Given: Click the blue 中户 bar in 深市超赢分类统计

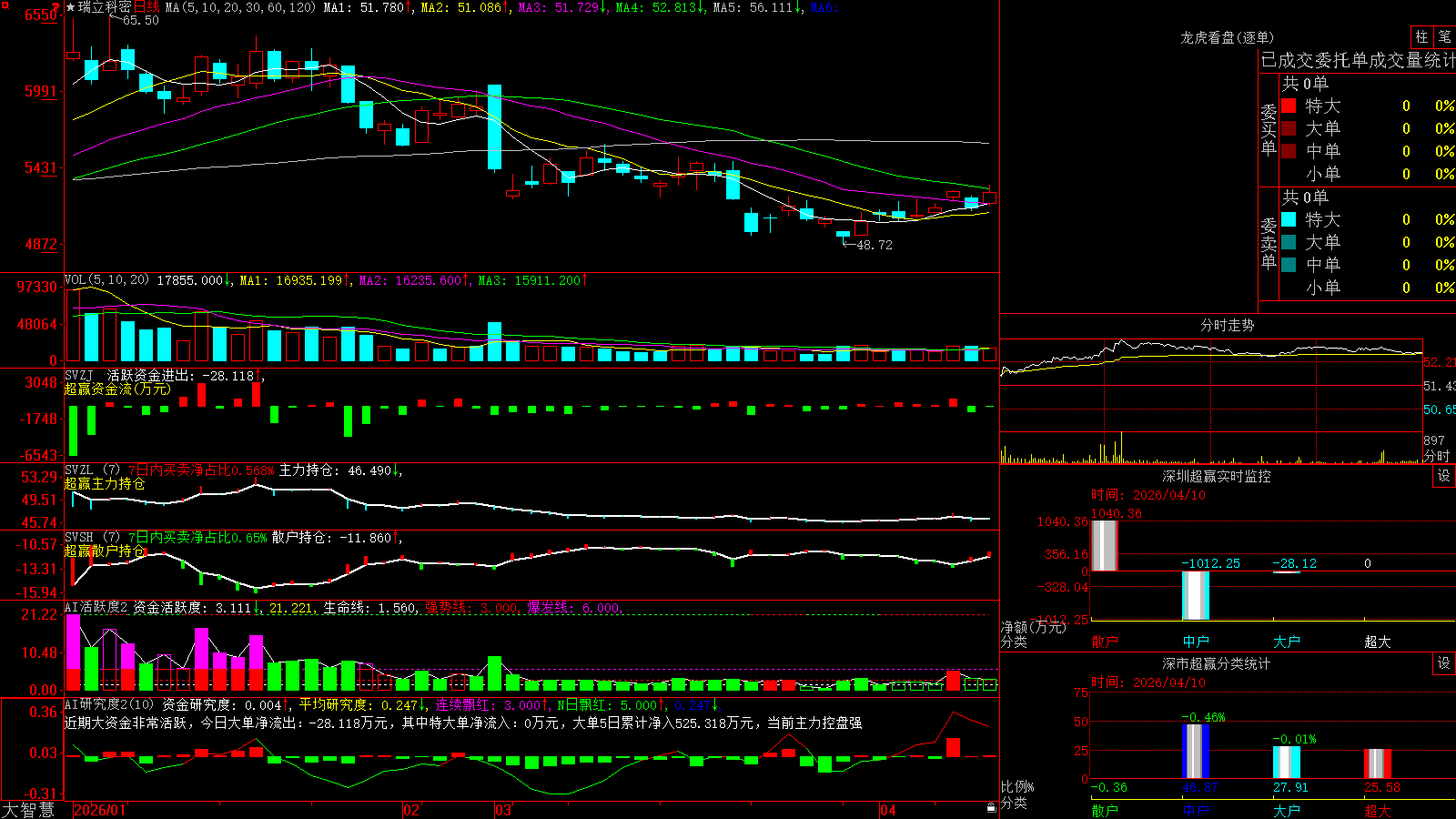Looking at the screenshot, I should click(x=1196, y=751).
